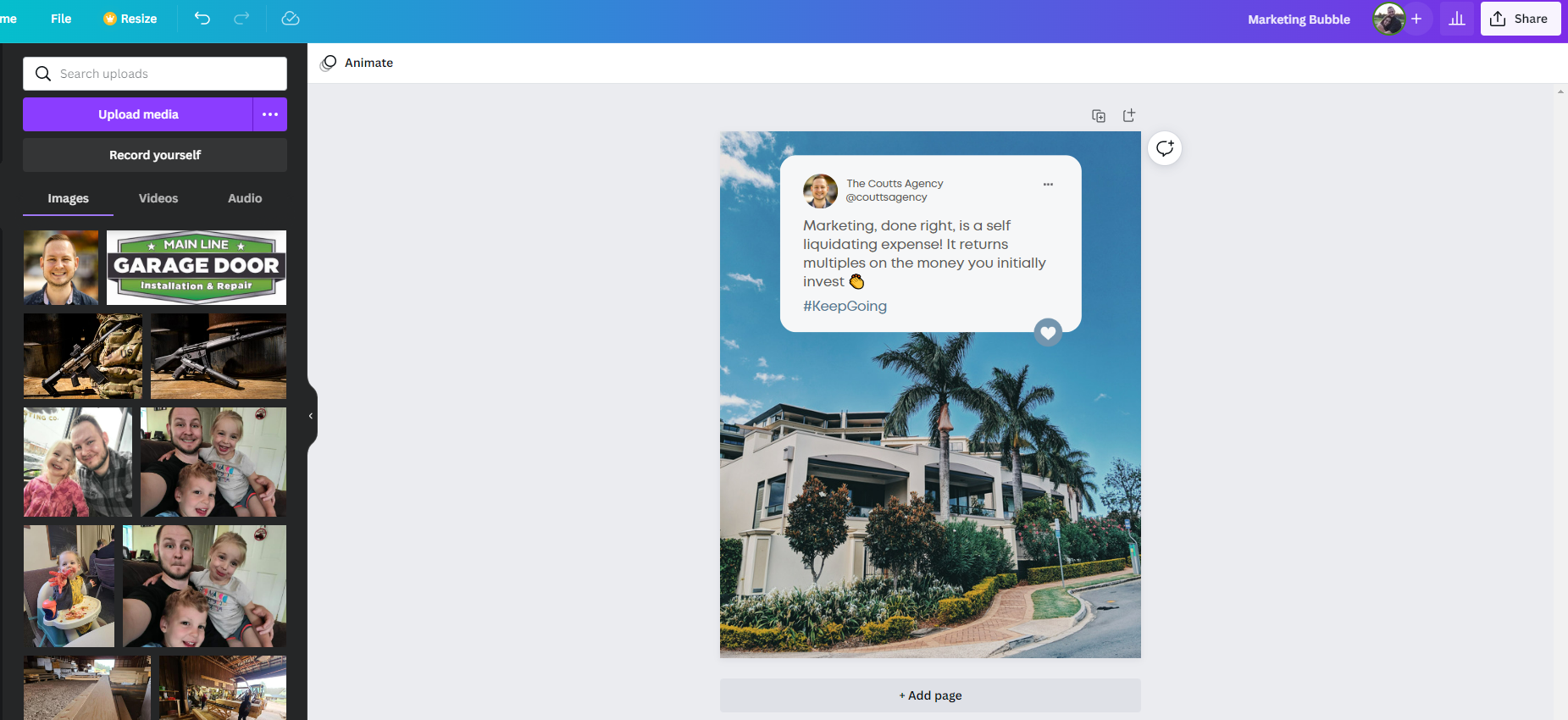Click the Search uploads field
This screenshot has height=720, width=1568.
tap(155, 74)
